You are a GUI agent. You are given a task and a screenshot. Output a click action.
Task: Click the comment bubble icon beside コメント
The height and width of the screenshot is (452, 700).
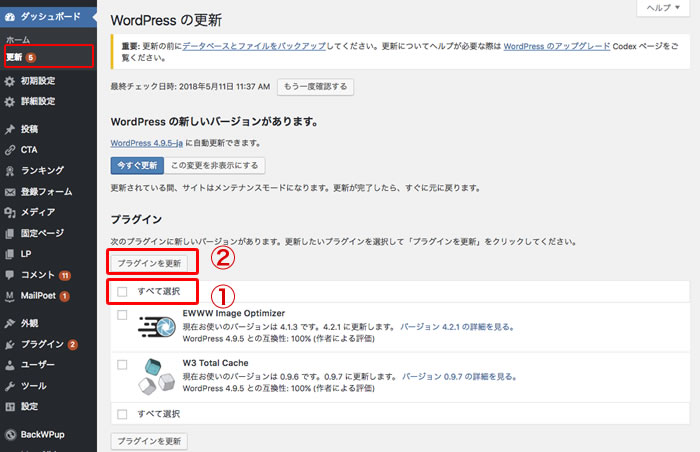pos(10,275)
